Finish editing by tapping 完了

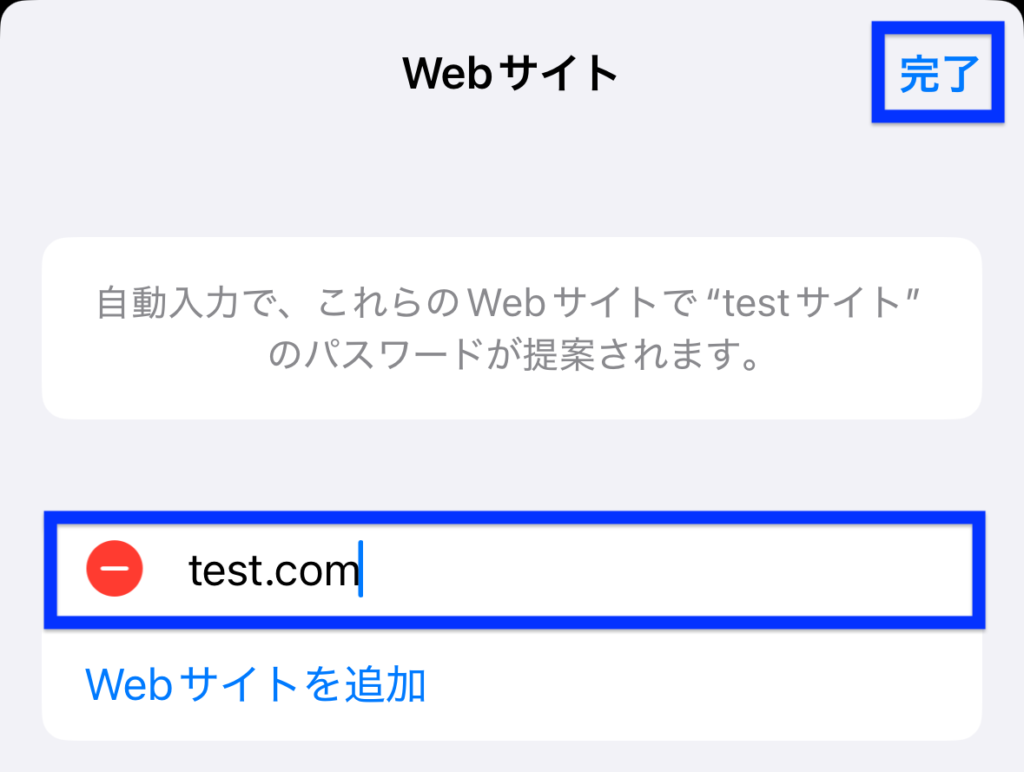(938, 73)
